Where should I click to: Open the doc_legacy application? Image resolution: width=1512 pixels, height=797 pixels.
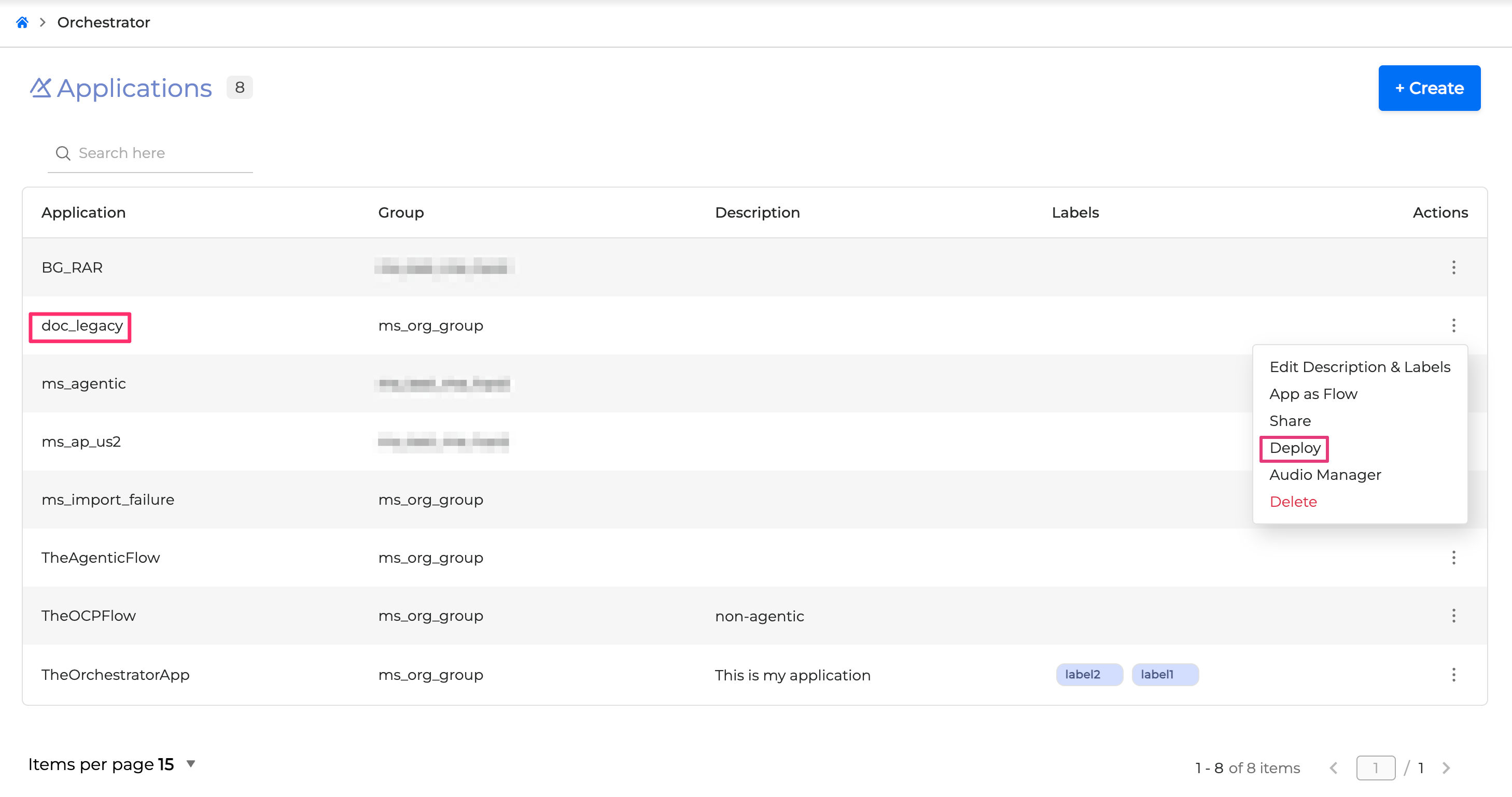click(82, 326)
